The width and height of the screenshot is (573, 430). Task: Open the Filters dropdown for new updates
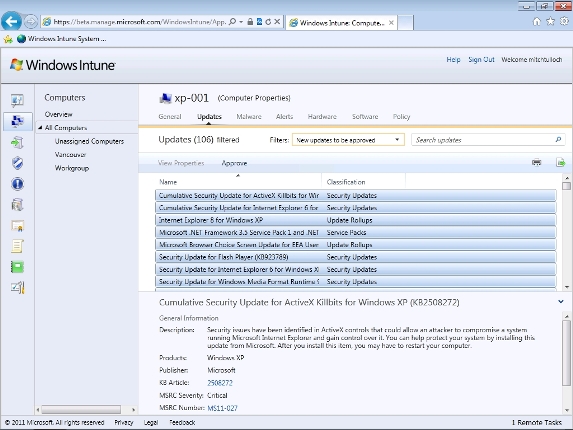[x=348, y=140]
